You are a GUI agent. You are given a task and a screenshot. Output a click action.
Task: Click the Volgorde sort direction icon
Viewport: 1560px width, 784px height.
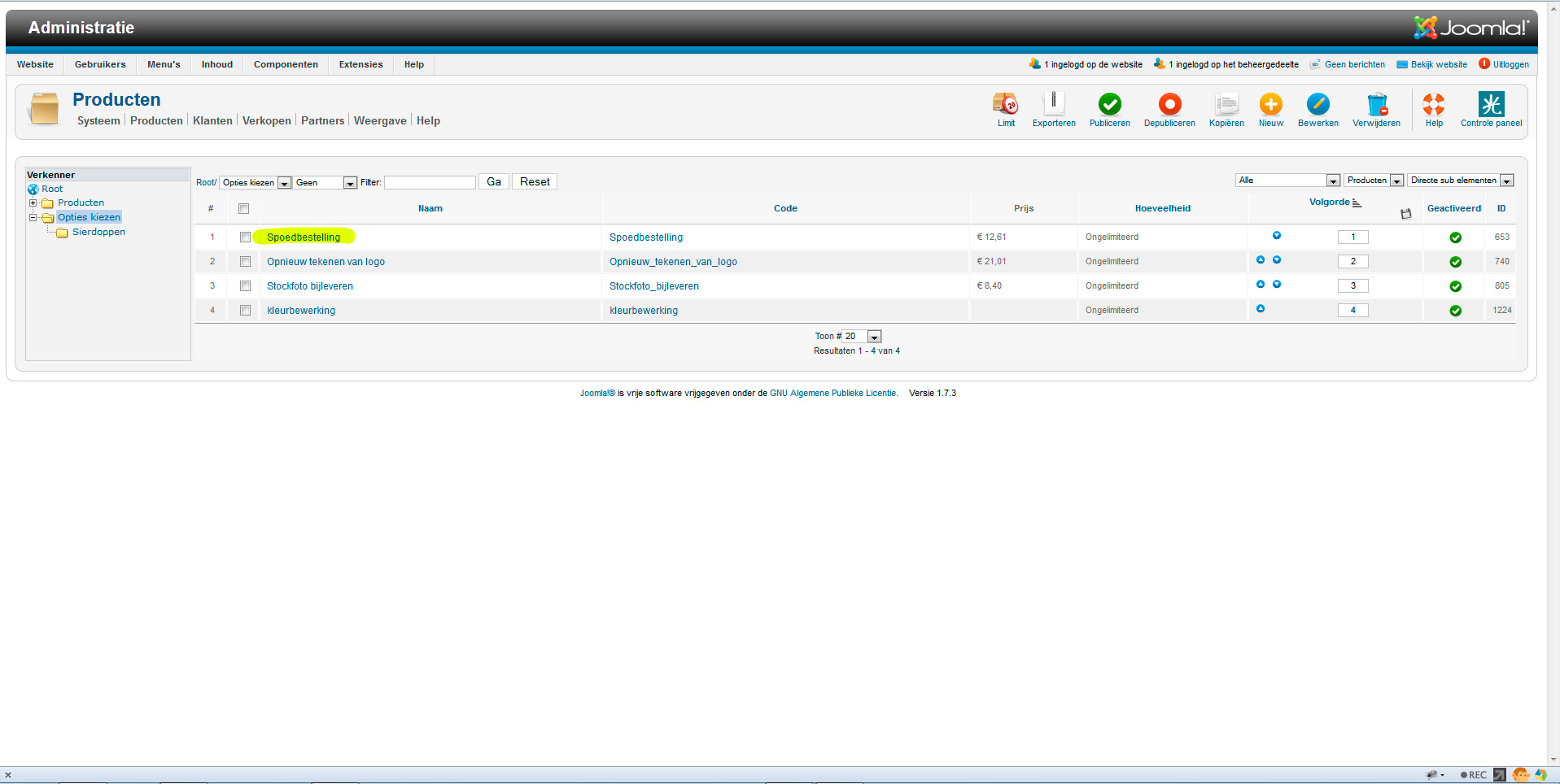click(x=1357, y=203)
